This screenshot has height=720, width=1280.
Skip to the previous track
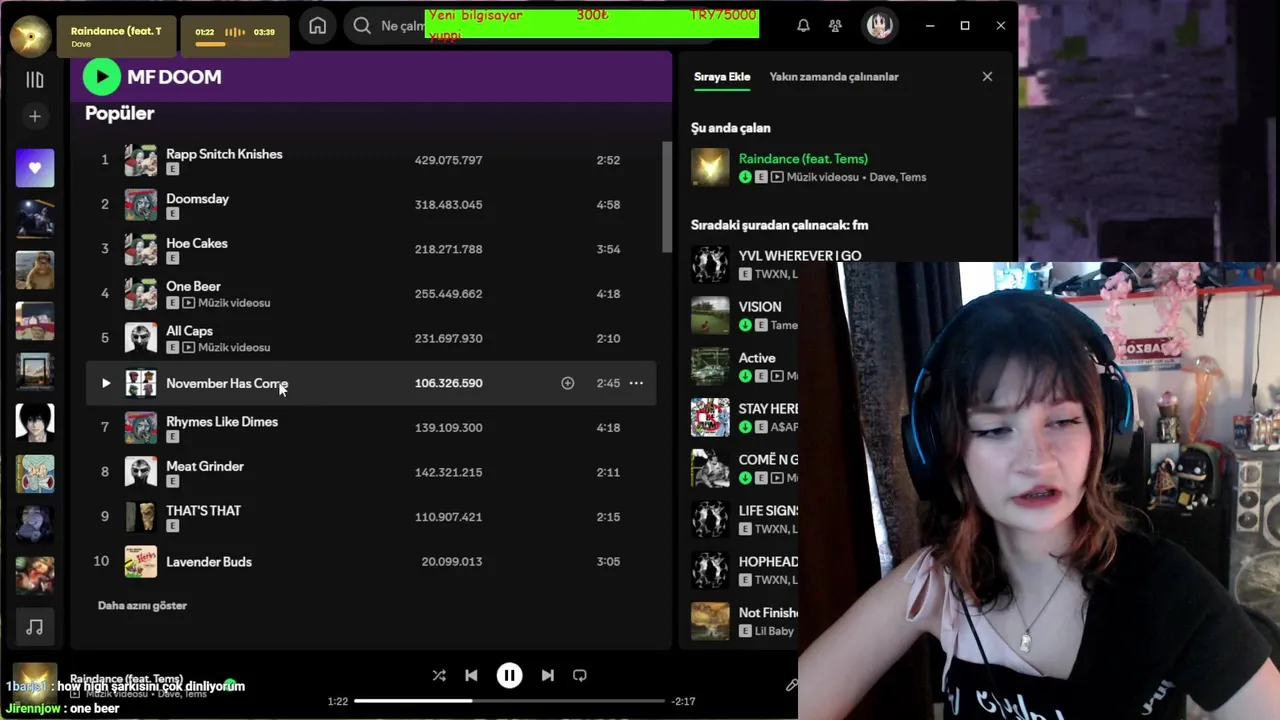471,676
